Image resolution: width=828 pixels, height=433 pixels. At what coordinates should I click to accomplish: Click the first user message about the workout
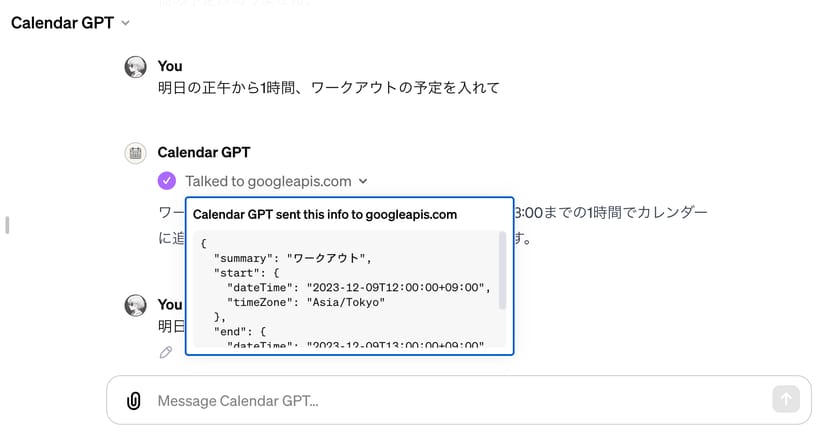tap(328, 88)
